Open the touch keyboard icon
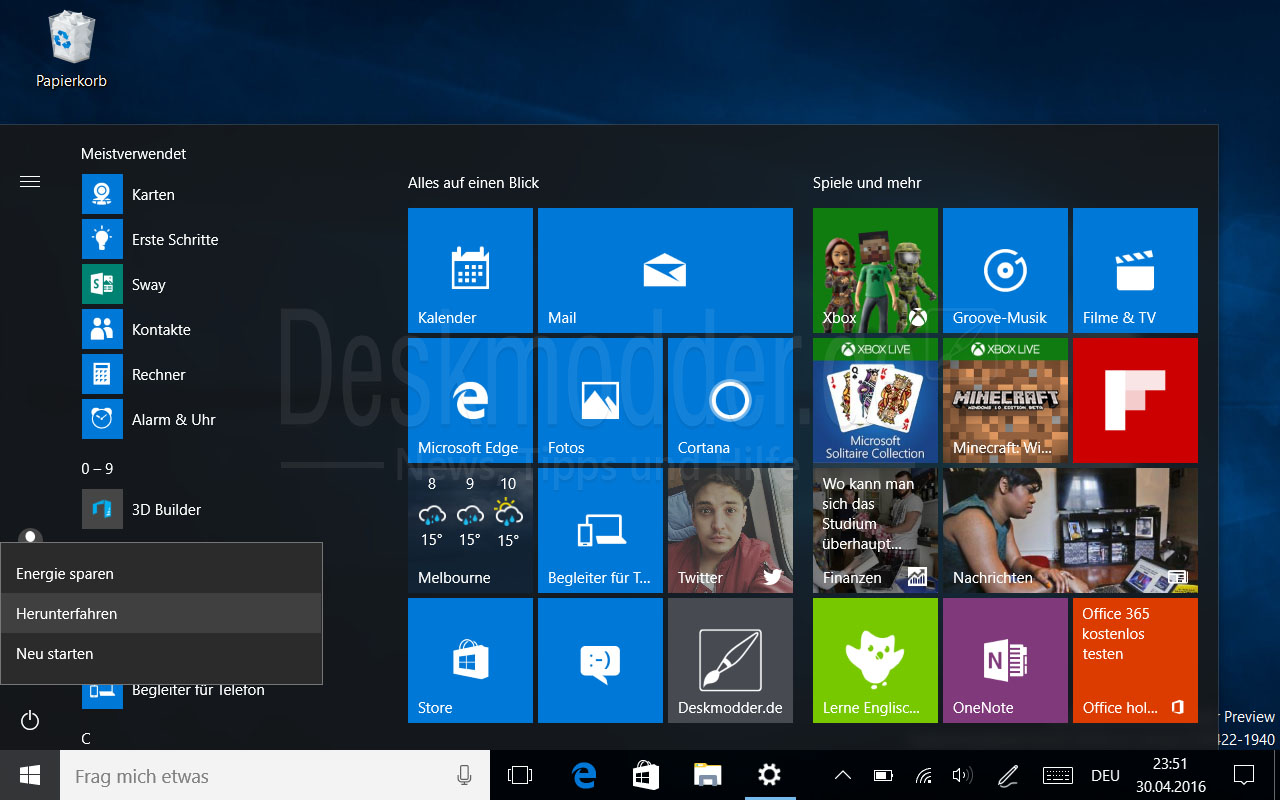Screen dimensions: 1280x800 (1058, 775)
